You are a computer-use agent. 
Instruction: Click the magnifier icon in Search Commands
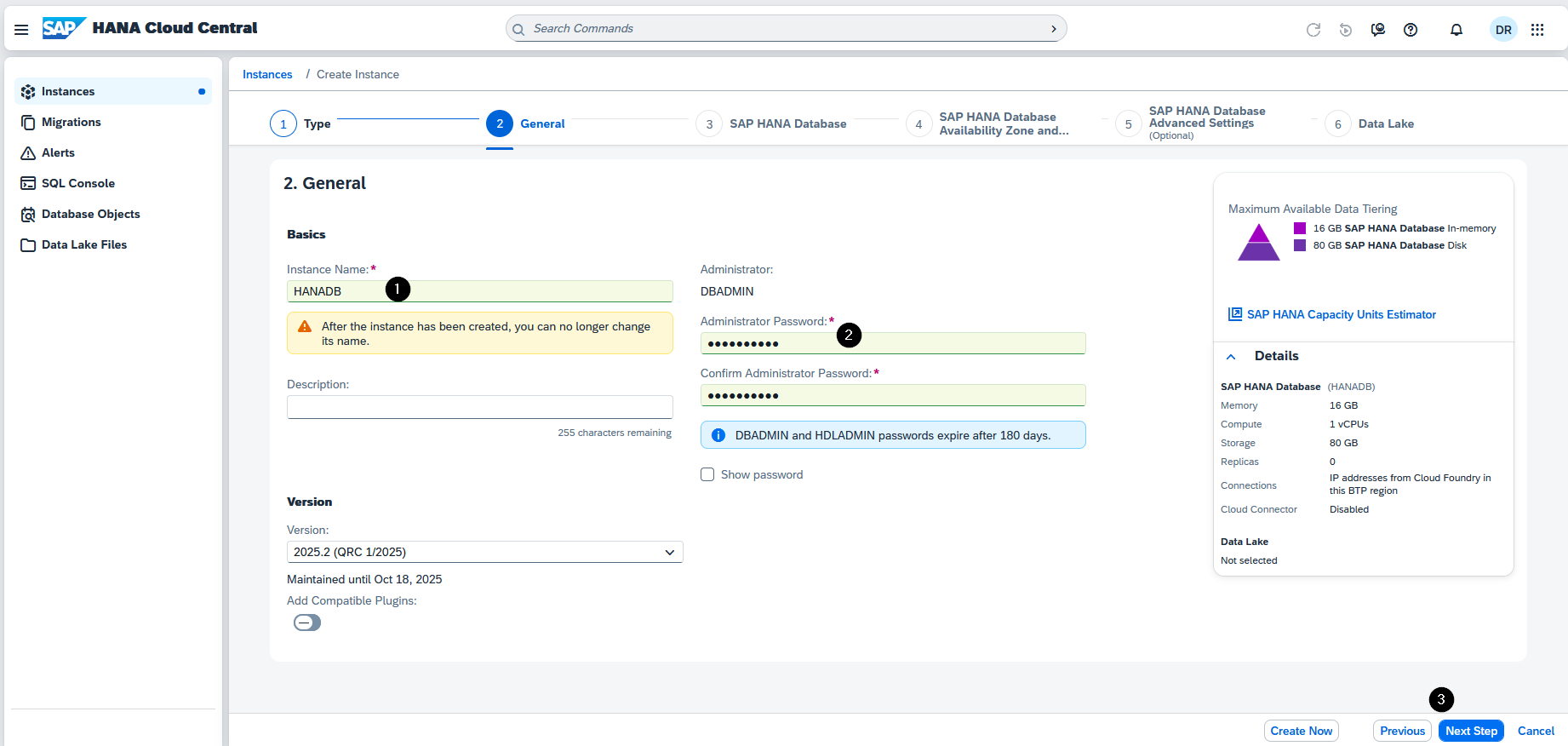click(518, 29)
